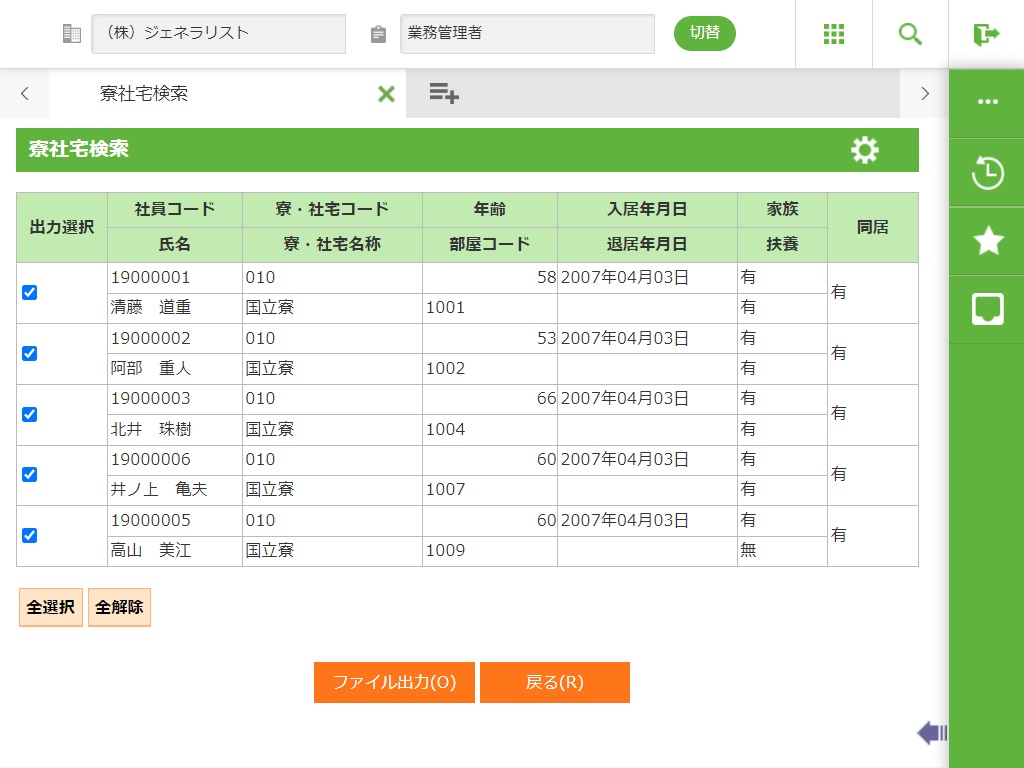1024x768 pixels.
Task: Click the ファイル出力(O) button
Action: pyautogui.click(x=394, y=682)
